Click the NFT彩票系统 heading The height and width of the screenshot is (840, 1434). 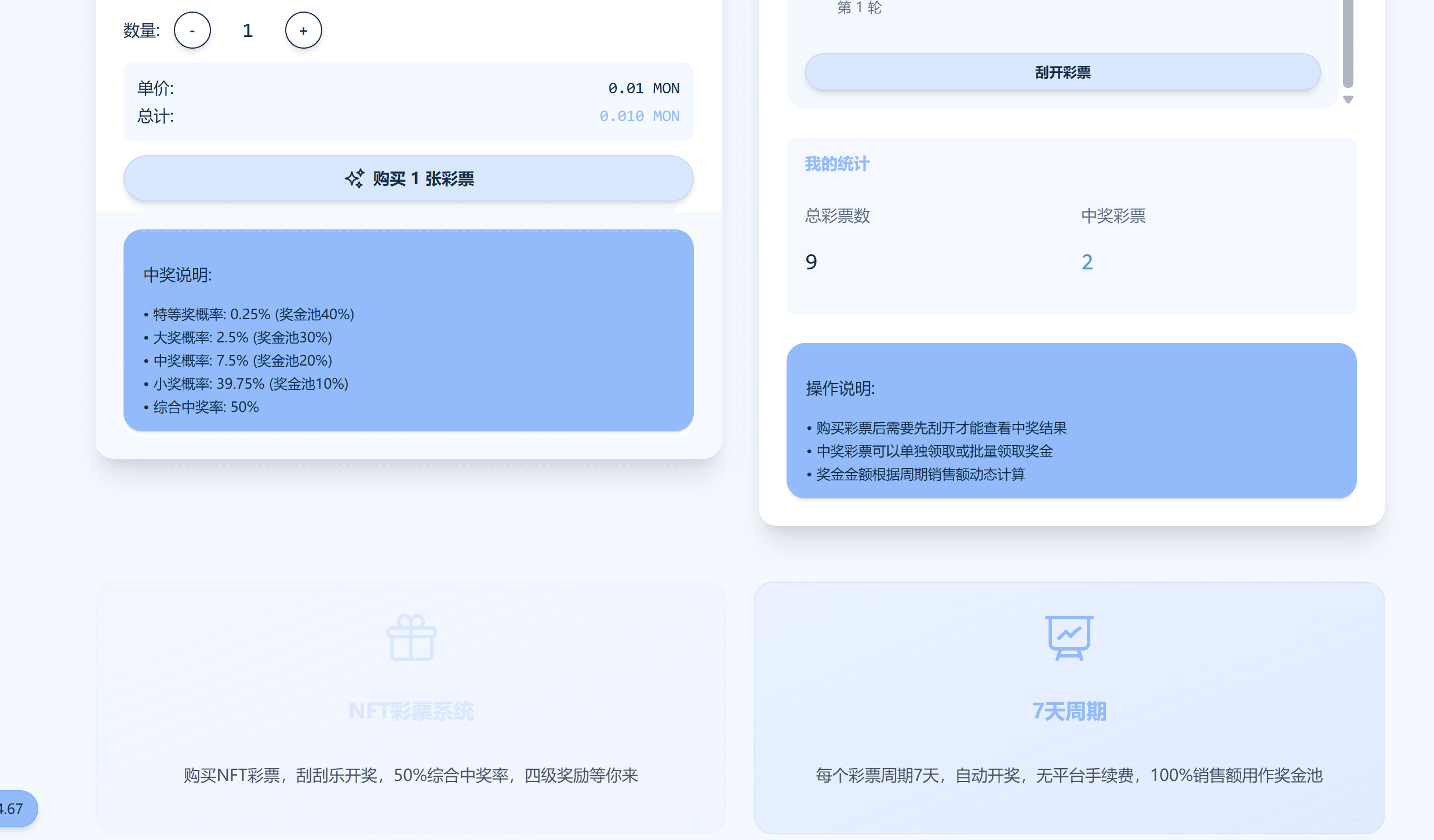(411, 711)
